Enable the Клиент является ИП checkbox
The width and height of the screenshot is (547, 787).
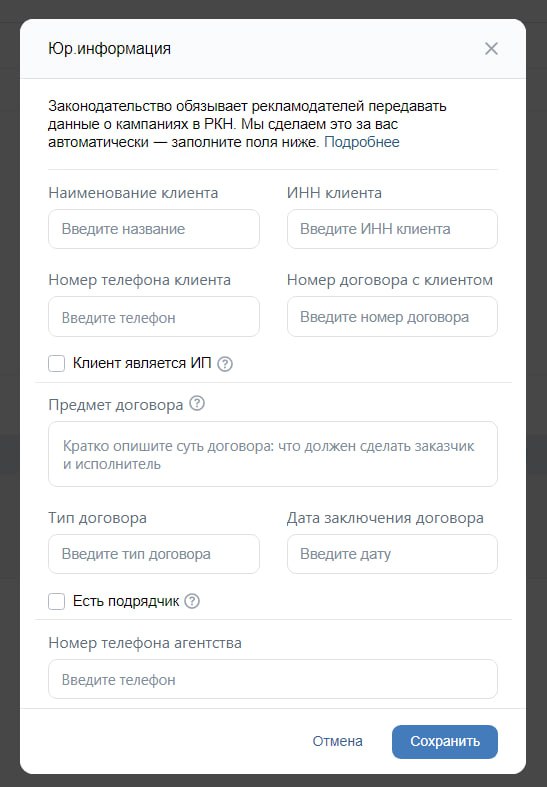click(x=57, y=363)
